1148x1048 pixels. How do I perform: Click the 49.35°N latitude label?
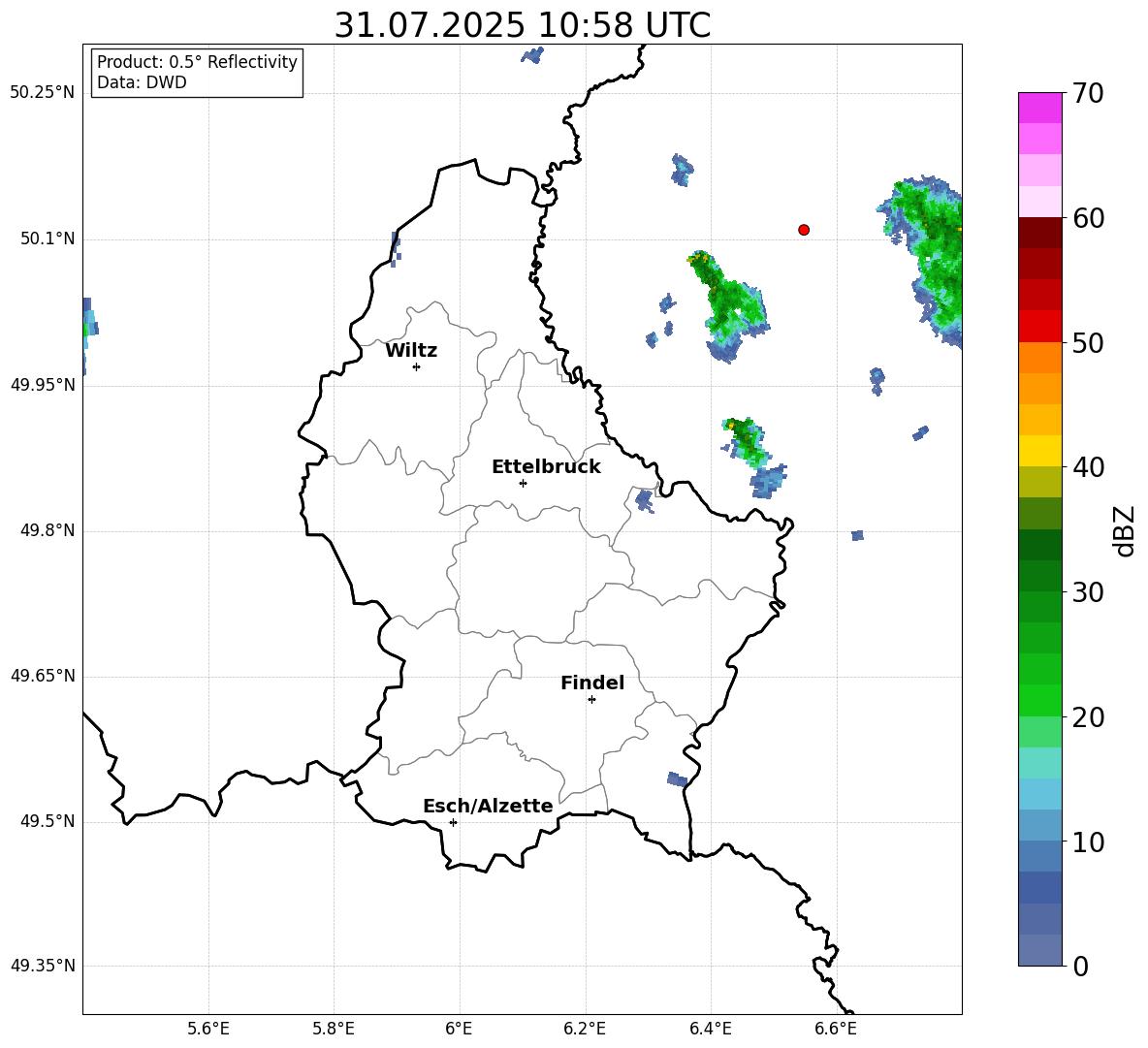click(x=43, y=966)
